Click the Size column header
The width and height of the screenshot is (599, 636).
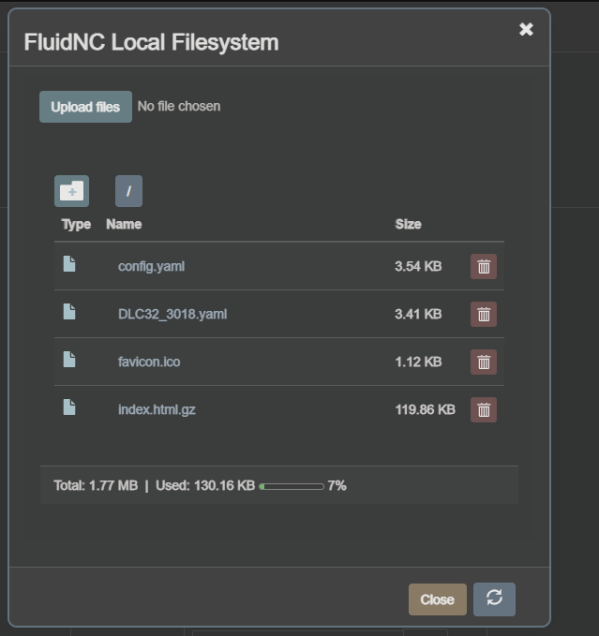pyautogui.click(x=408, y=224)
